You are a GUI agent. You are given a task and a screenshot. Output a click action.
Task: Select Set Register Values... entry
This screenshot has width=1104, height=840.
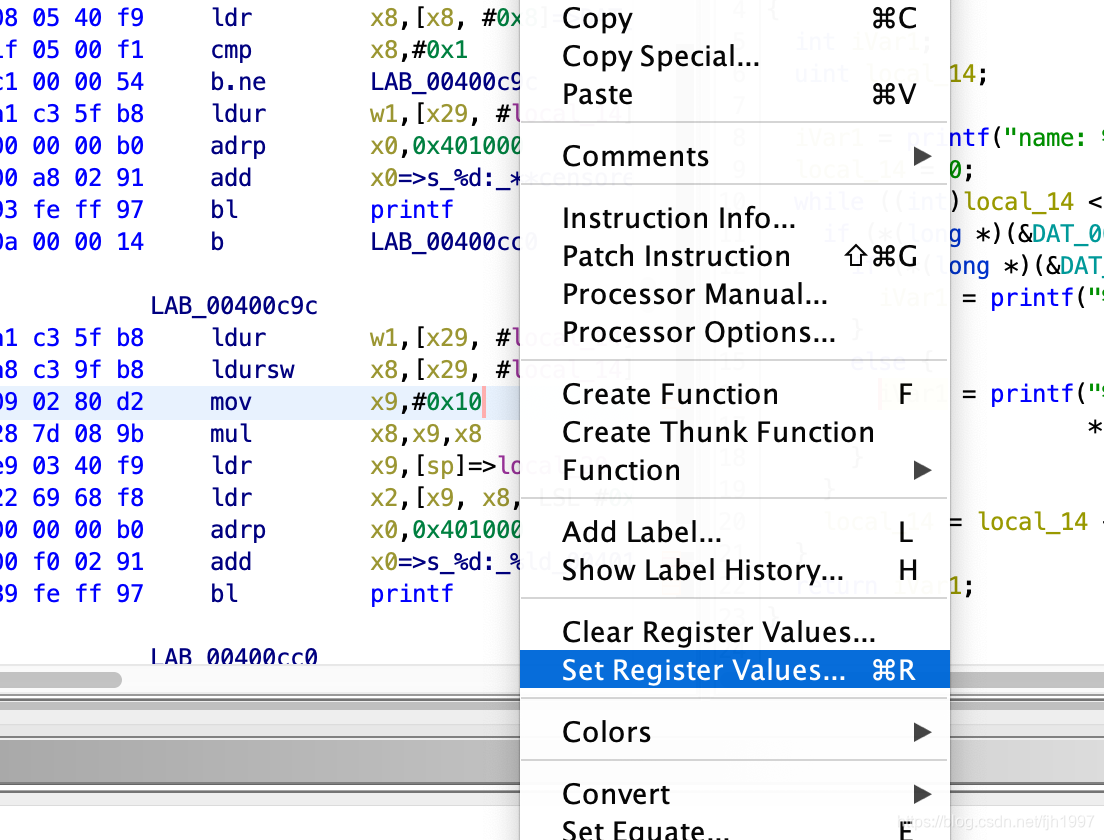(734, 669)
